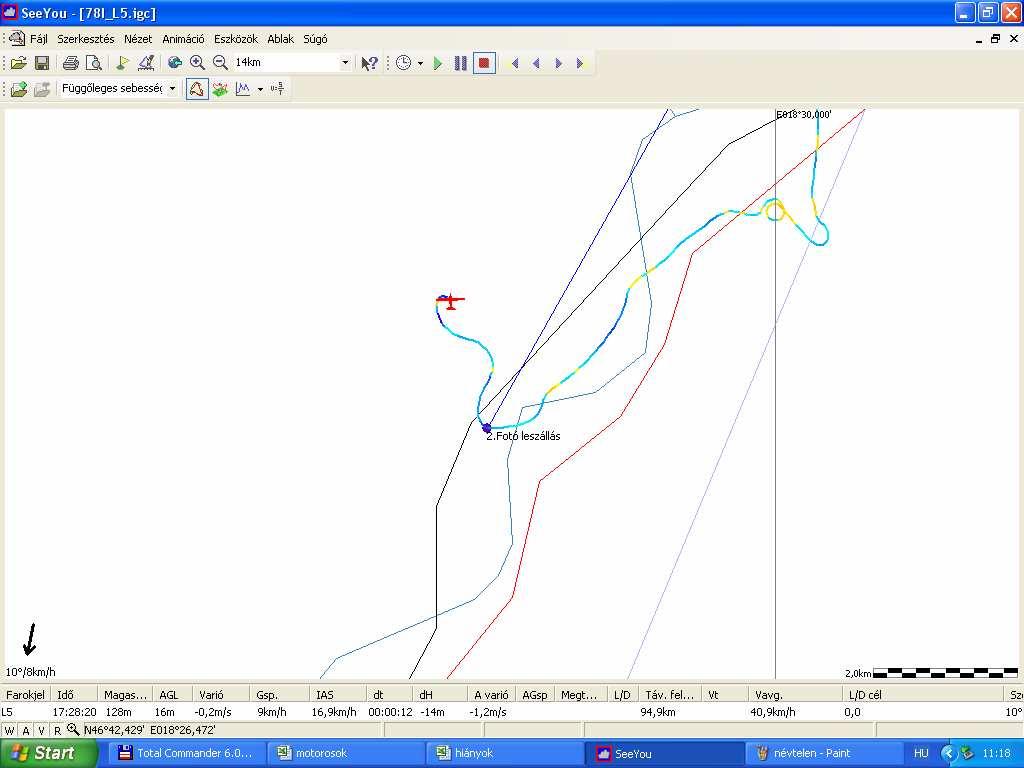This screenshot has height=768, width=1024.
Task: Click the waypoint flag icon
Action: (123, 63)
